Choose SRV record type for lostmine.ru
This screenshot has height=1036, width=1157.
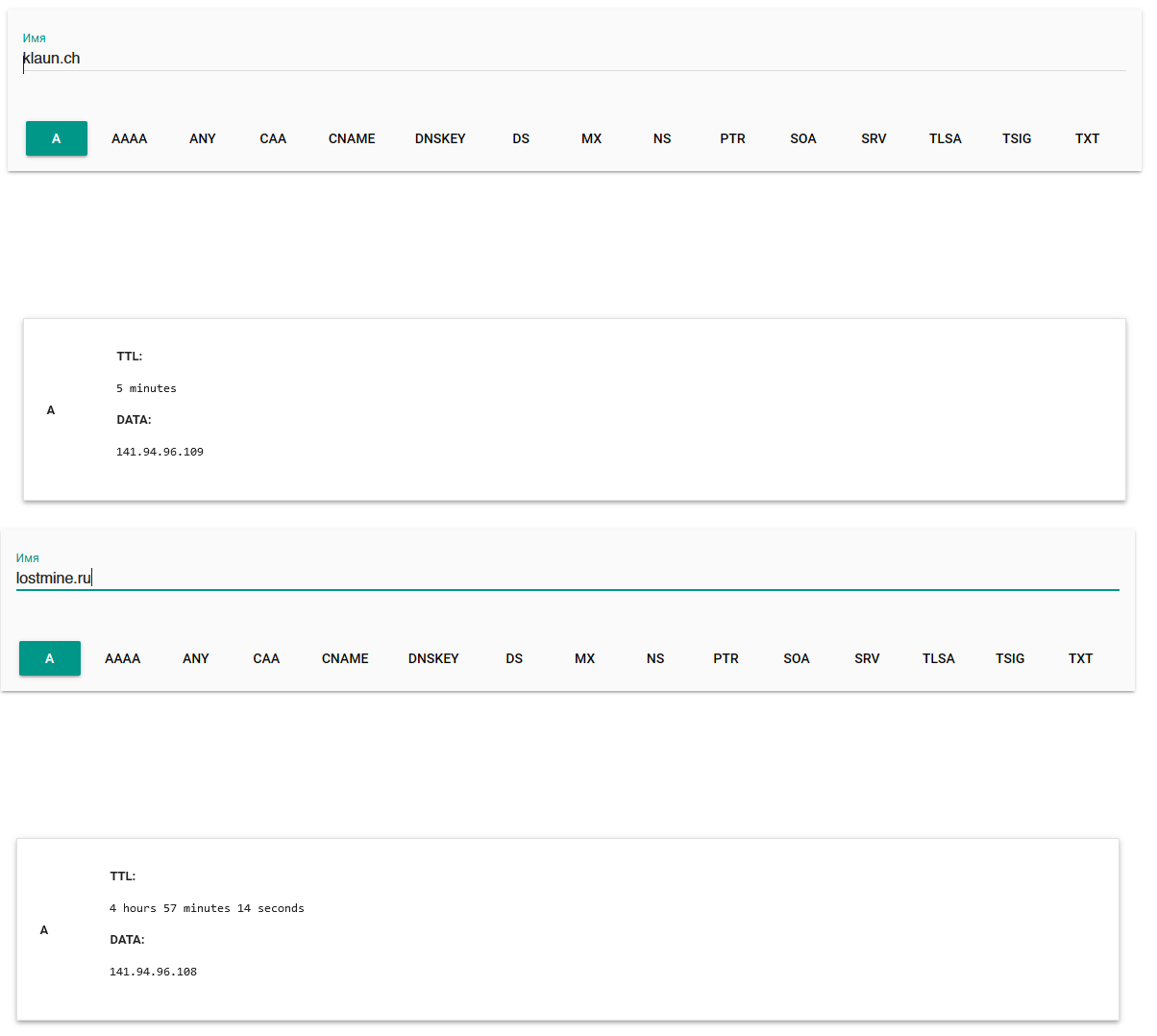click(x=868, y=658)
